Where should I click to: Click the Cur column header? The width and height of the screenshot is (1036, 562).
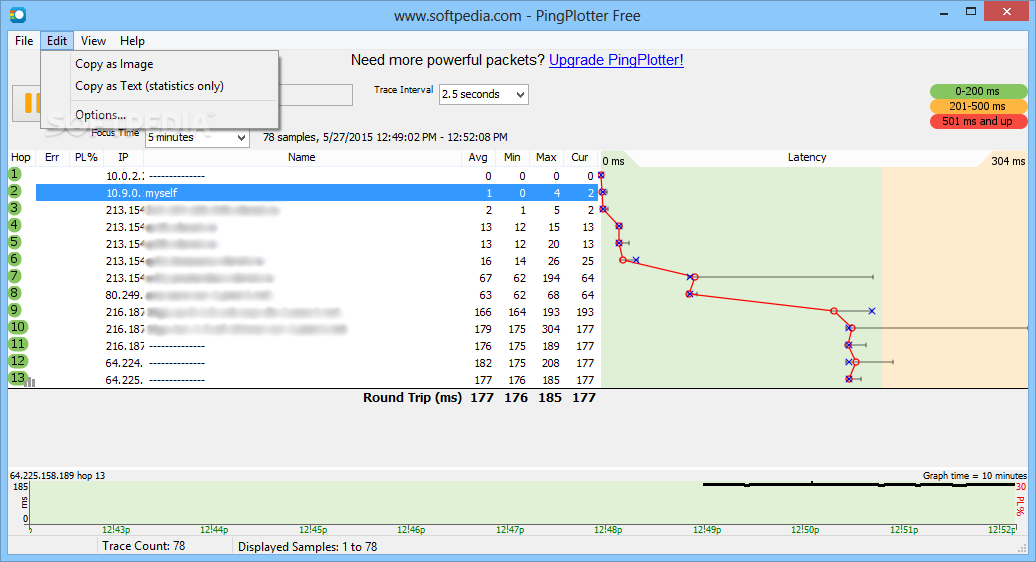coord(580,157)
